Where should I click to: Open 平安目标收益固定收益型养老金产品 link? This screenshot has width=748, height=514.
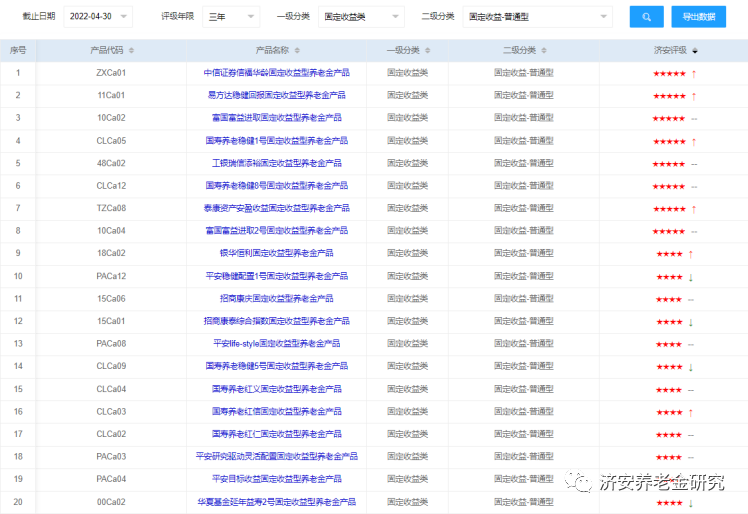pos(277,479)
